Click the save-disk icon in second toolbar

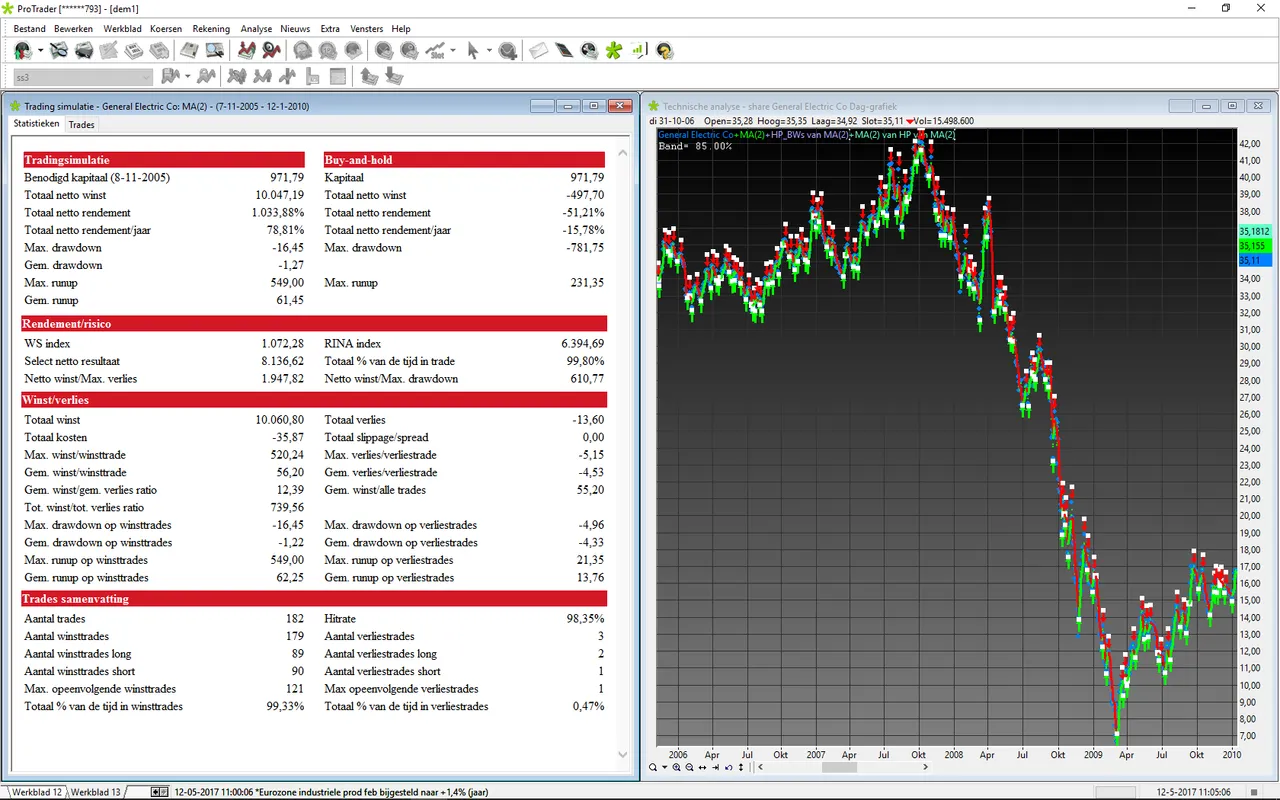[x=170, y=77]
